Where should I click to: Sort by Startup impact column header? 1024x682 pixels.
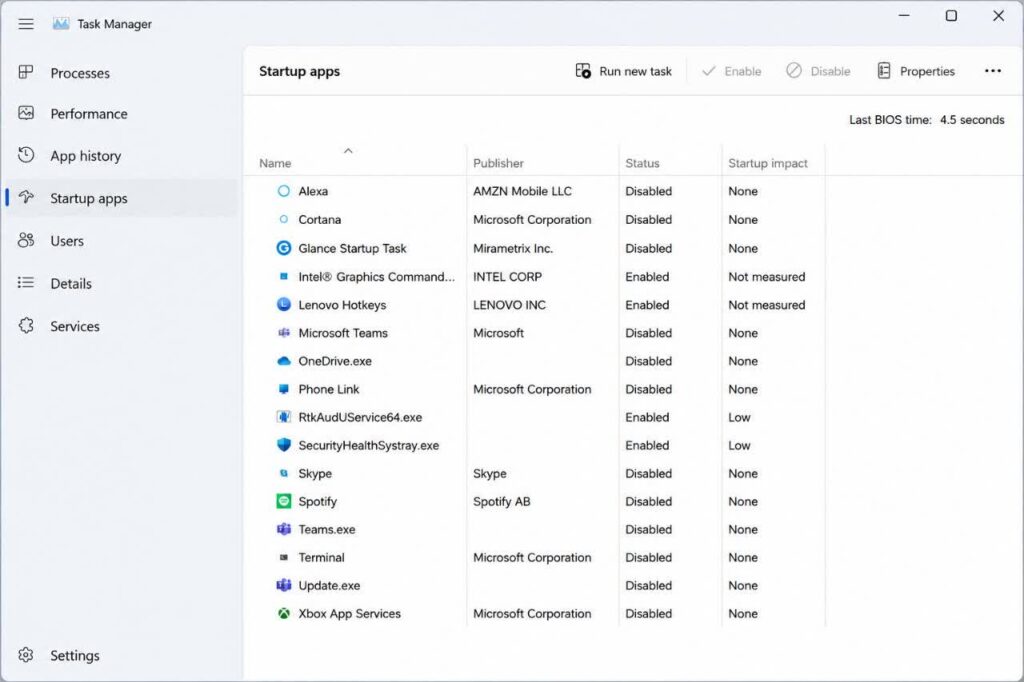[767, 163]
